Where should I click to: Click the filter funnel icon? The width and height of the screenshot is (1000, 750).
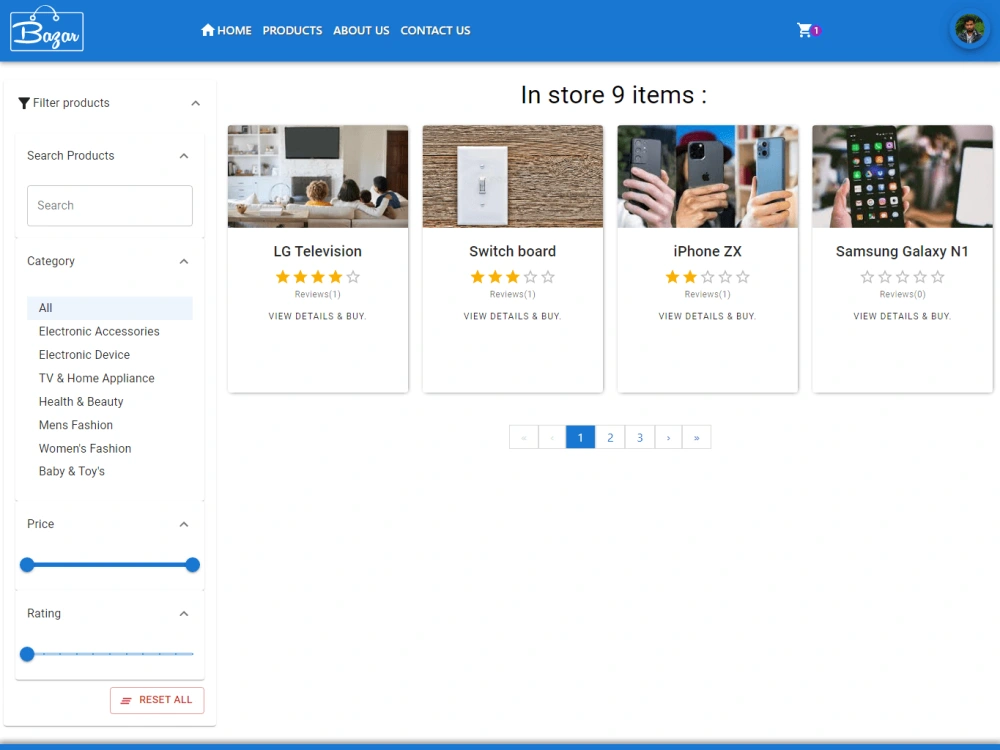tap(24, 103)
